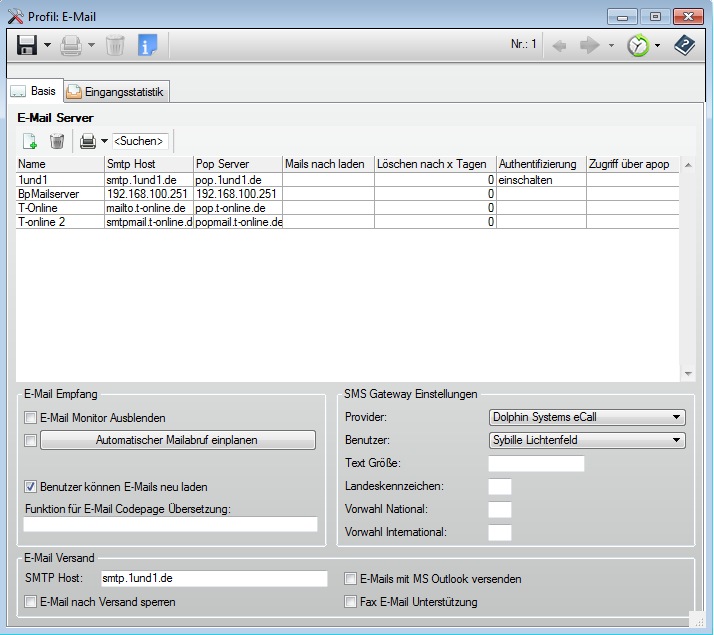Click the SMTP Host input field
Viewport: 714px width, 635px height.
click(x=213, y=578)
